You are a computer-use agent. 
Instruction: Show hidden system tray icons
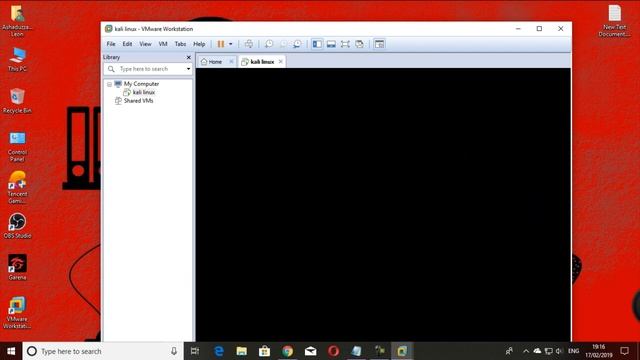[x=526, y=351]
